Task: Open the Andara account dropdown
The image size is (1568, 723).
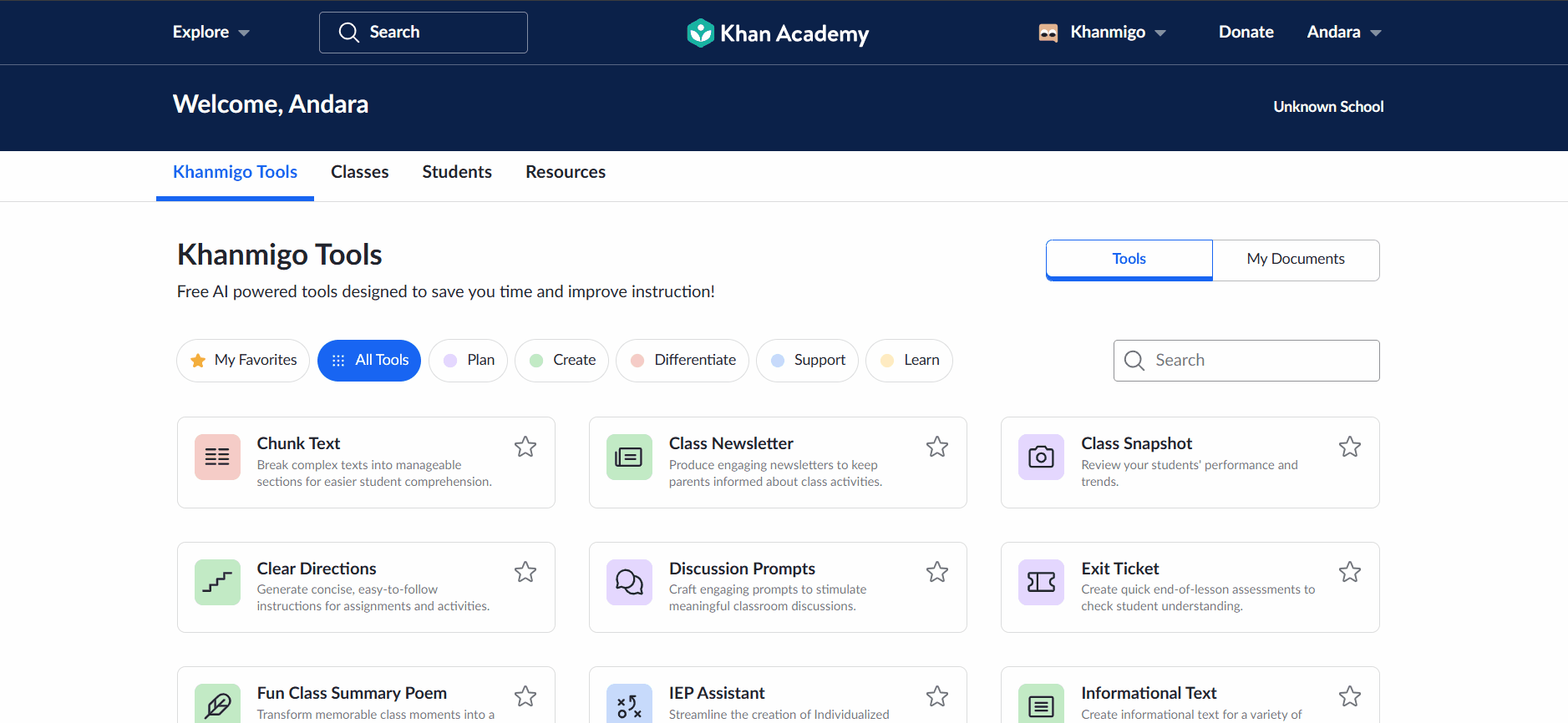Action: (1344, 33)
